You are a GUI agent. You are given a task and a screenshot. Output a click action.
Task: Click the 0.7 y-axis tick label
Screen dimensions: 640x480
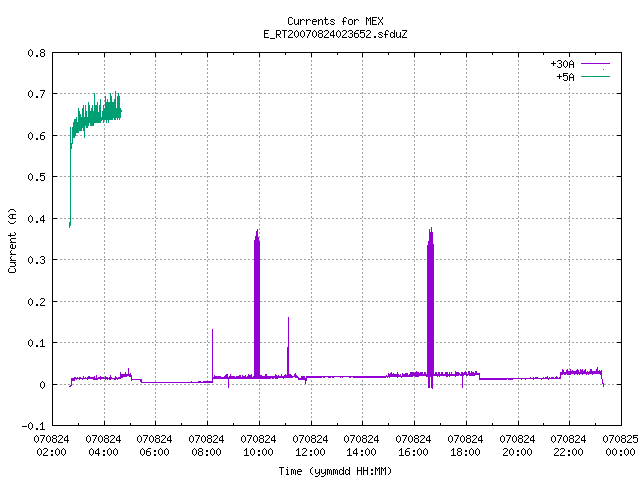(36, 94)
